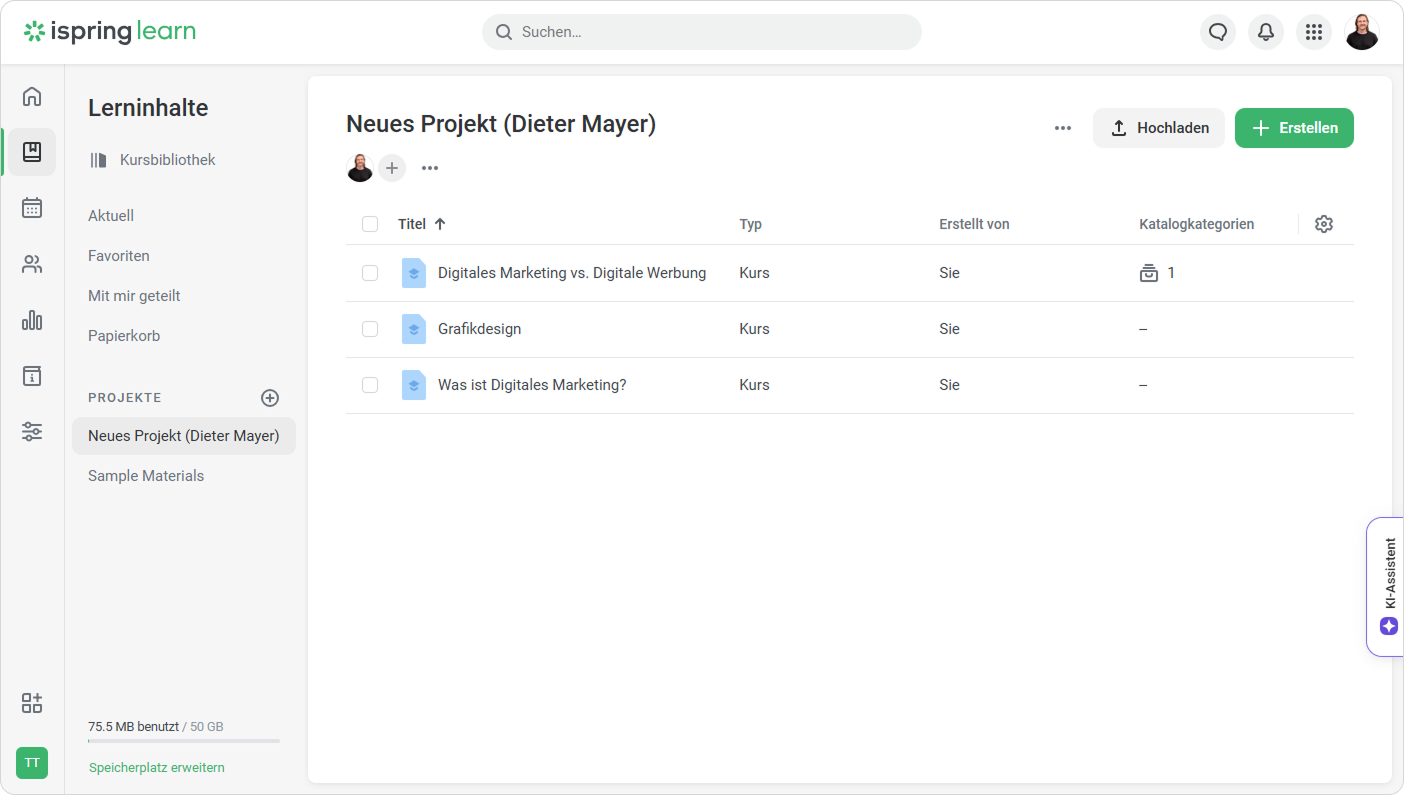The width and height of the screenshot is (1404, 795).
Task: Click the table column settings gear
Action: click(1324, 224)
